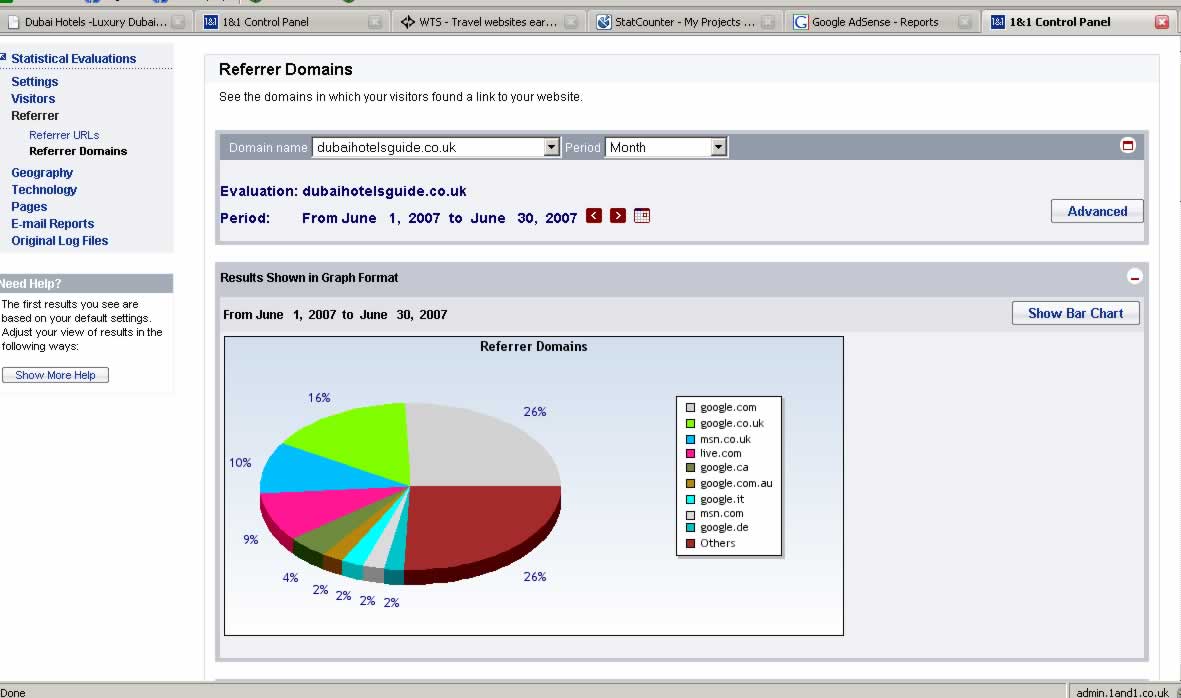
Task: Open Statistical Evaluations heading link
Action: pos(73,59)
